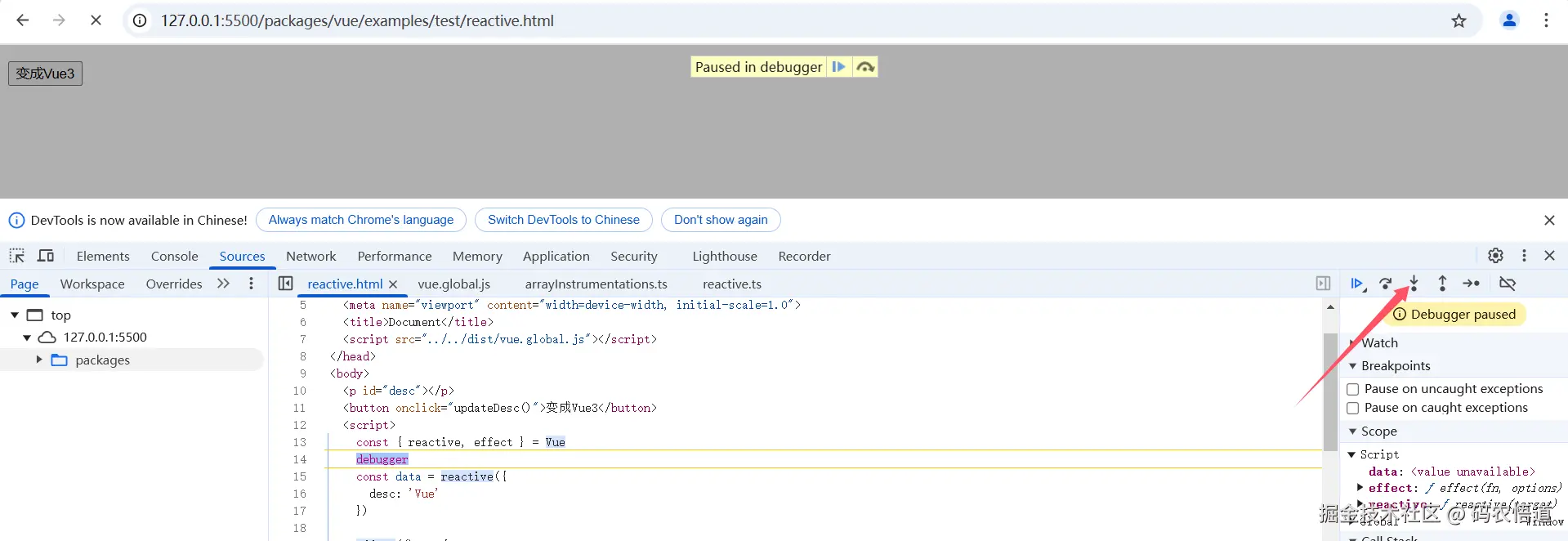Collapse the Breakpoints section
This screenshot has width=1568, height=541.
(x=1352, y=366)
